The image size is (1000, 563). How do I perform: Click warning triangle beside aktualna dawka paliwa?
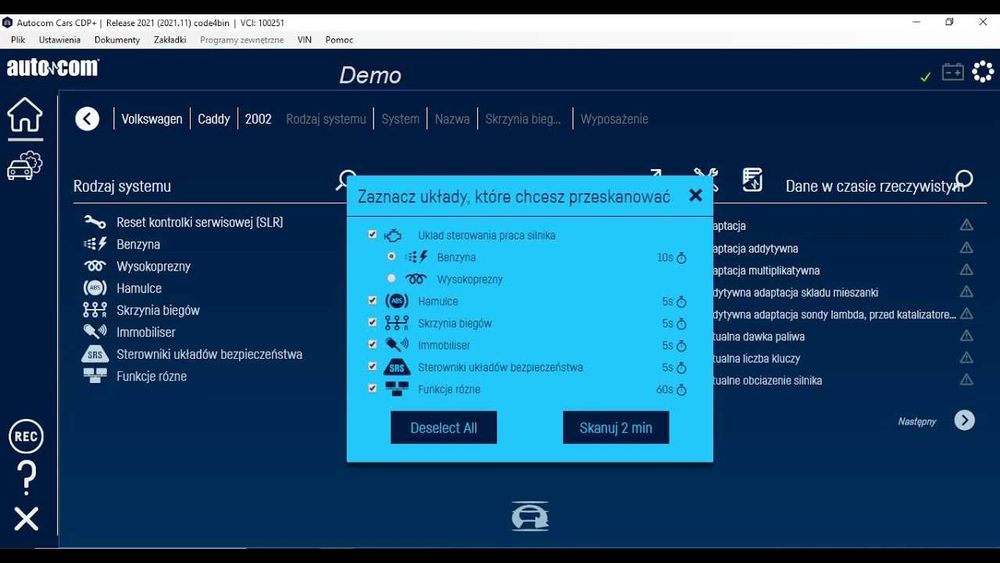[966, 335]
